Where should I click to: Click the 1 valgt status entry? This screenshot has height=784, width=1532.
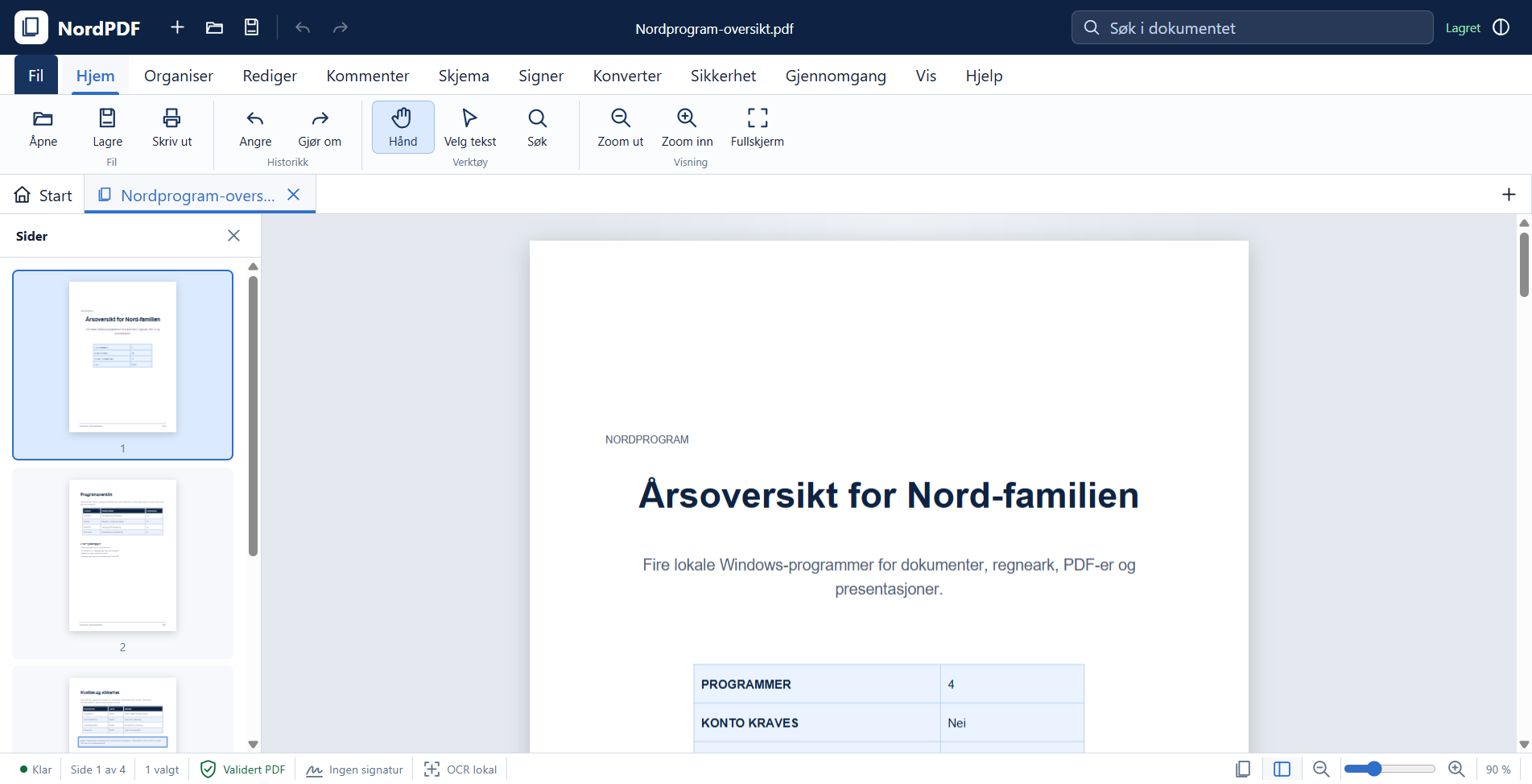point(162,770)
